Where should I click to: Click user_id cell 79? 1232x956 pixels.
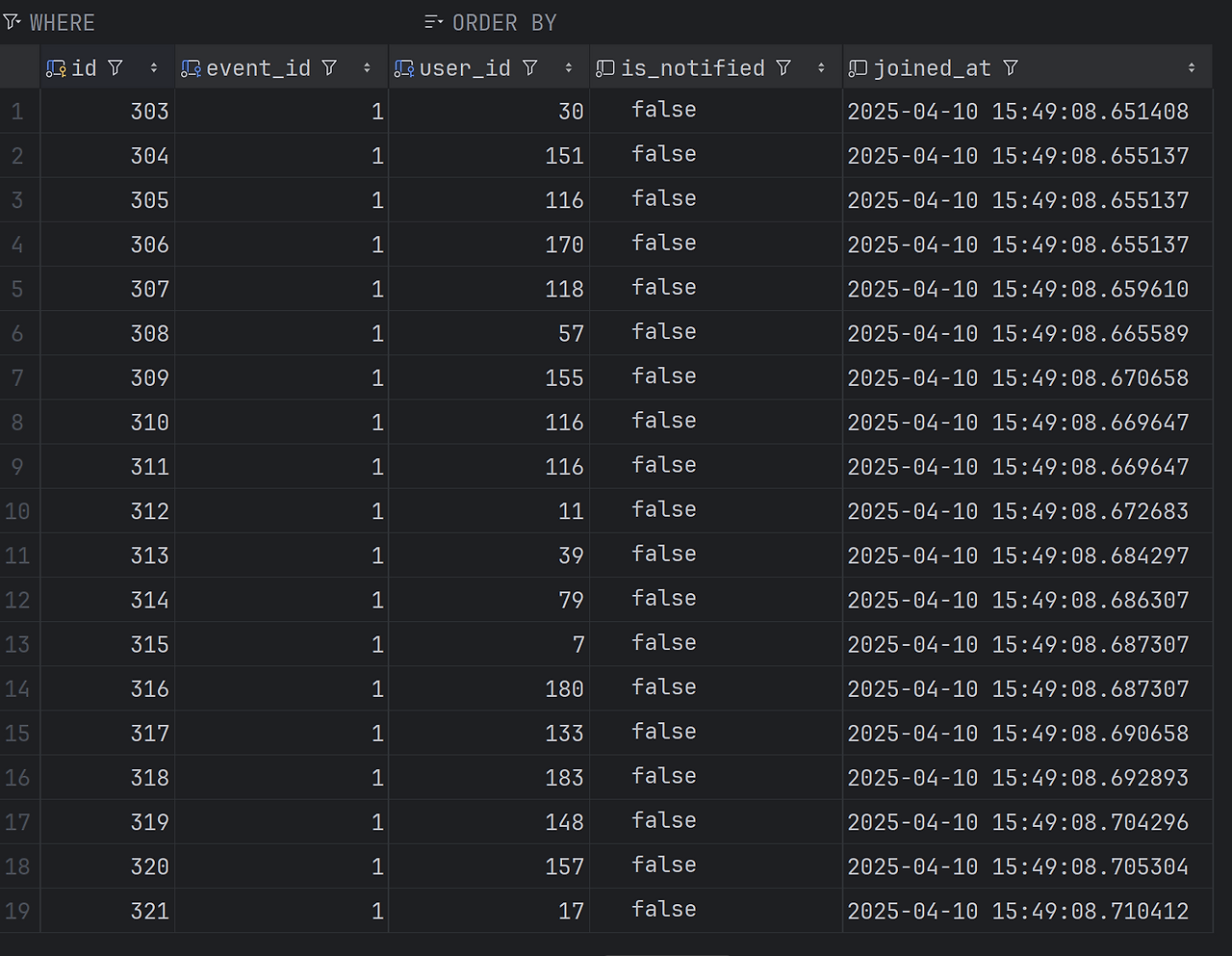click(x=489, y=600)
